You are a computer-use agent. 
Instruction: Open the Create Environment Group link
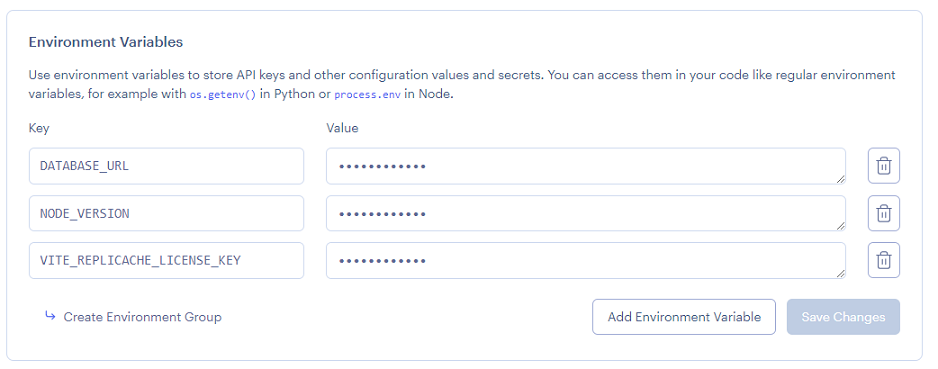142,317
